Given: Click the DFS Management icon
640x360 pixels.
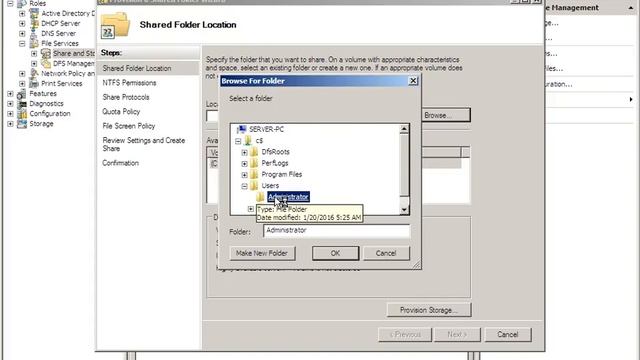Looking at the screenshot, I should 46,63.
